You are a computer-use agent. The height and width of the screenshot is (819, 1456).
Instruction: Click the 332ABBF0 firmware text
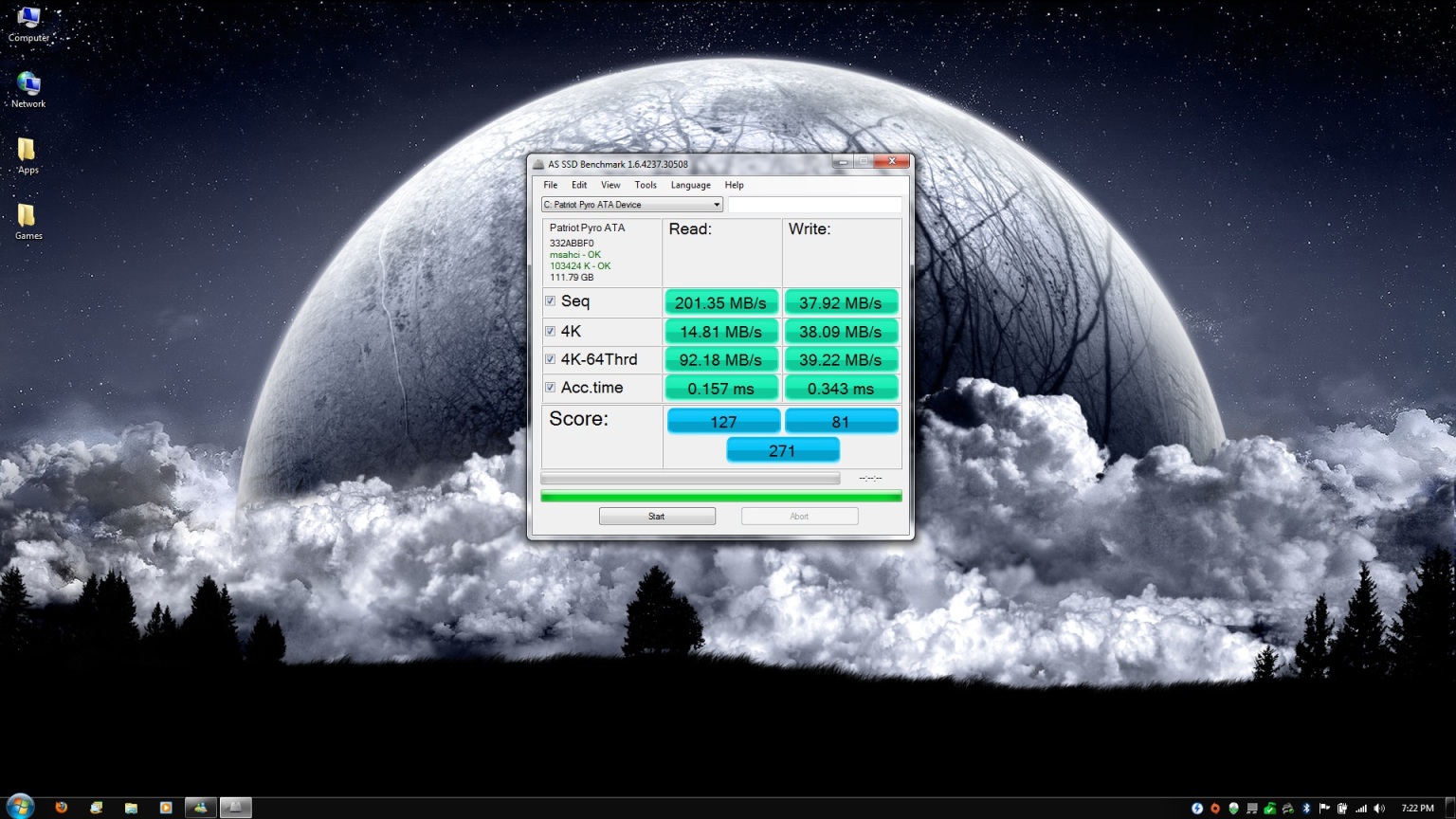point(572,243)
